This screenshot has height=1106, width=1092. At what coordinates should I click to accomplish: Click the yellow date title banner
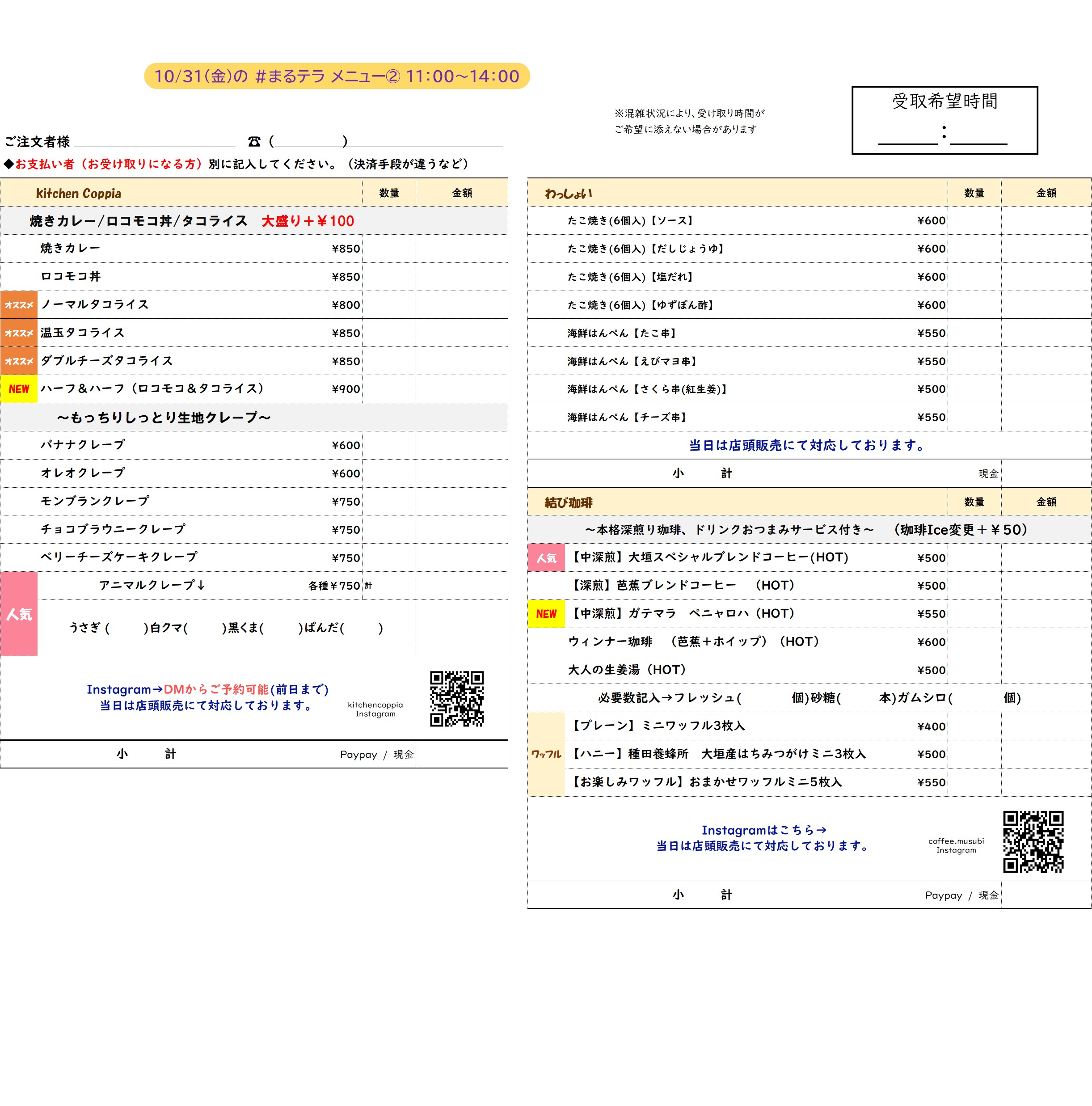337,76
